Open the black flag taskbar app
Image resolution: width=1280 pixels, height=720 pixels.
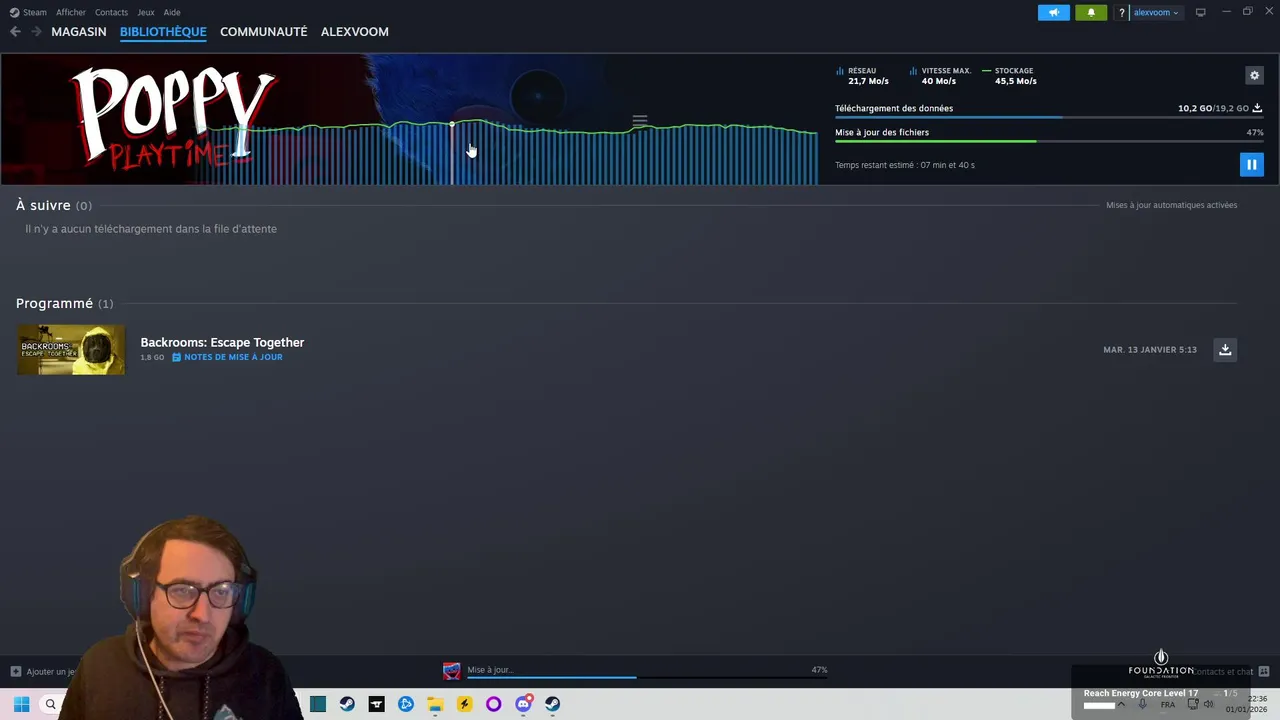[x=376, y=704]
